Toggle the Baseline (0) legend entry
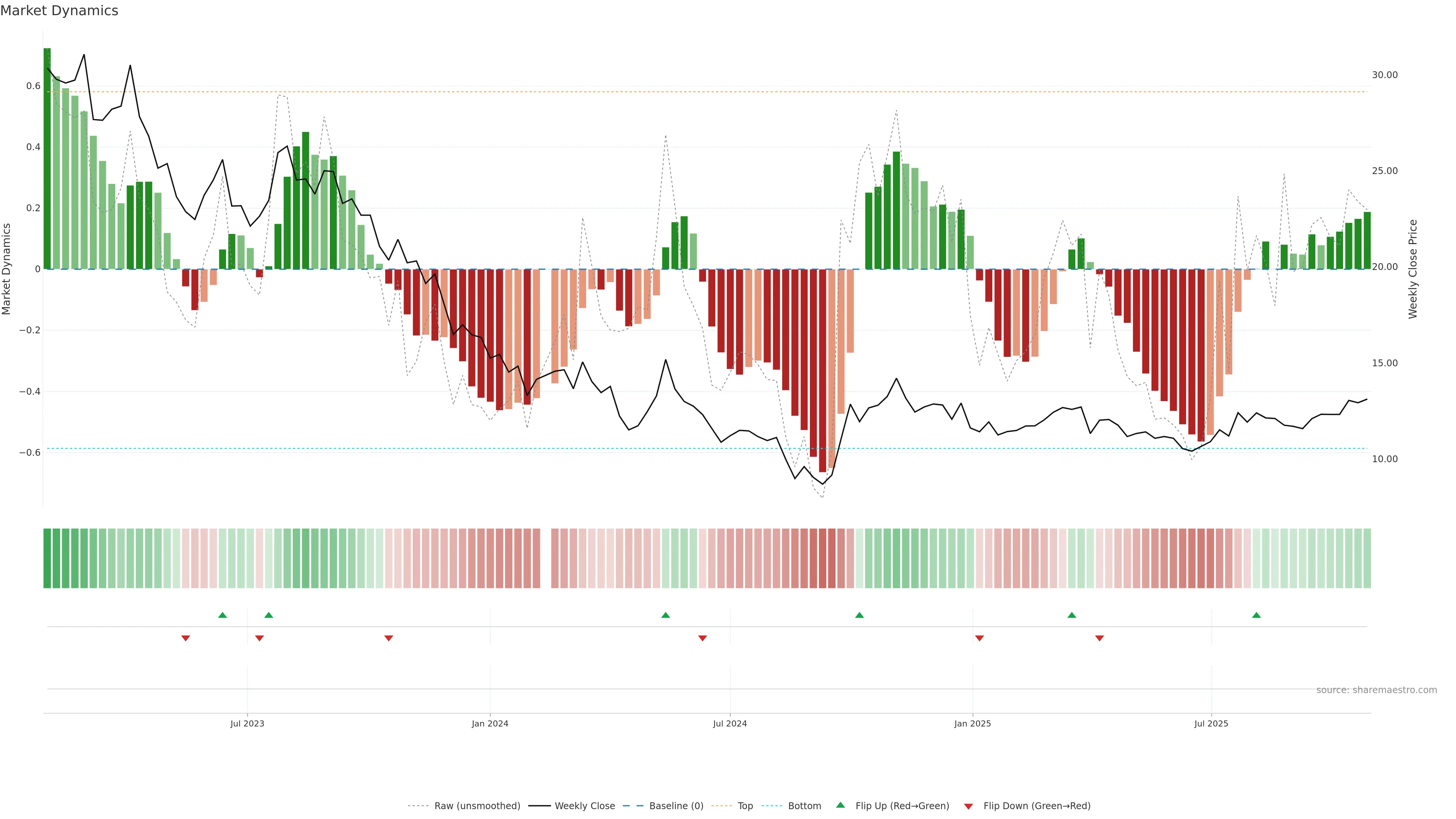This screenshot has height=819, width=1456. [x=676, y=805]
